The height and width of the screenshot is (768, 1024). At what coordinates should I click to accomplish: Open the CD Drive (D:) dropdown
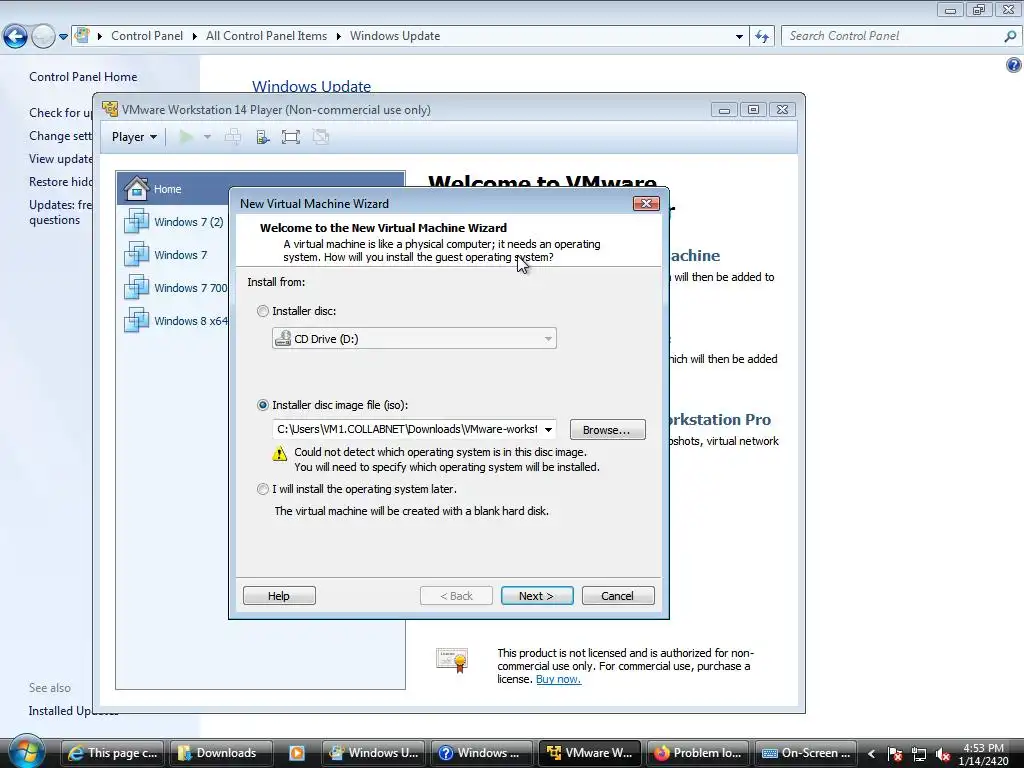coord(414,338)
